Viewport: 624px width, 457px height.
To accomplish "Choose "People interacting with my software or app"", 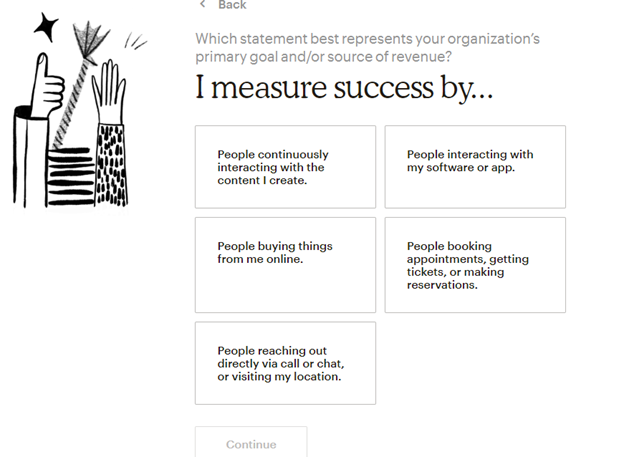I will [x=475, y=167].
